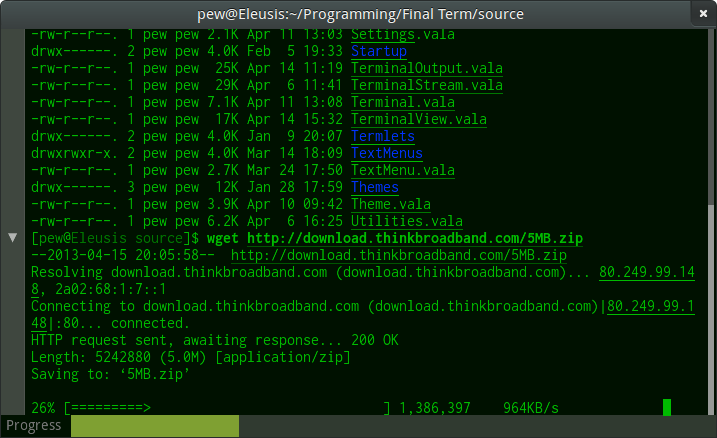Open the Themes directory link

pyautogui.click(x=375, y=187)
